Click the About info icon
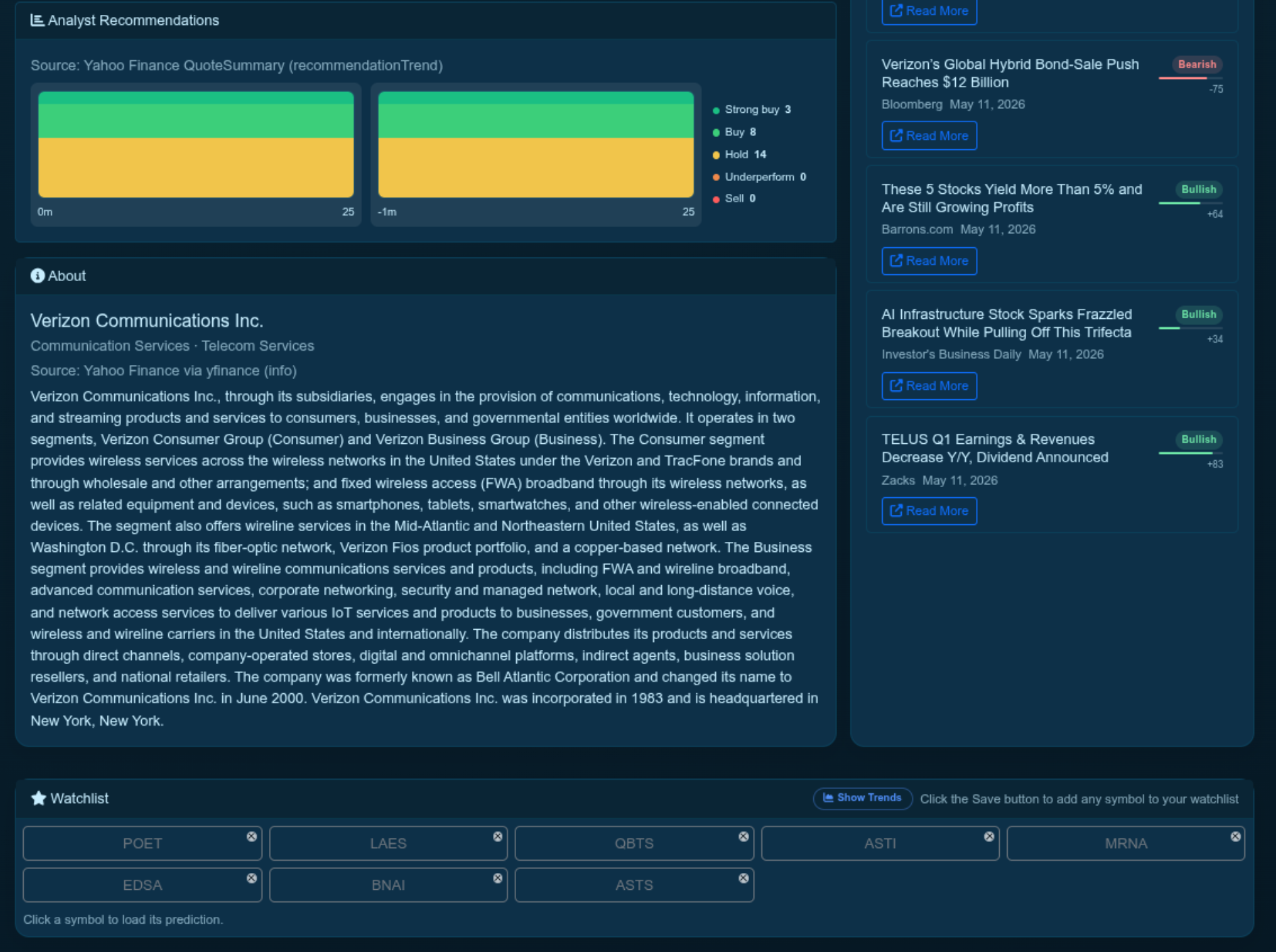 click(38, 276)
